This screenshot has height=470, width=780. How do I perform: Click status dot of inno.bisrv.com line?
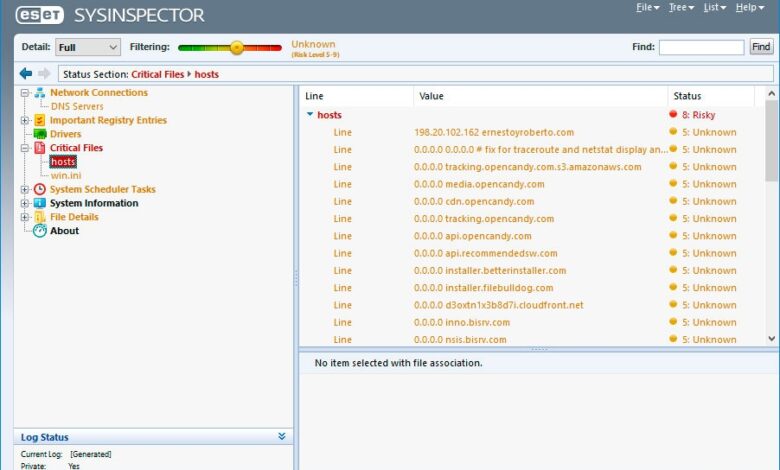[x=673, y=322]
